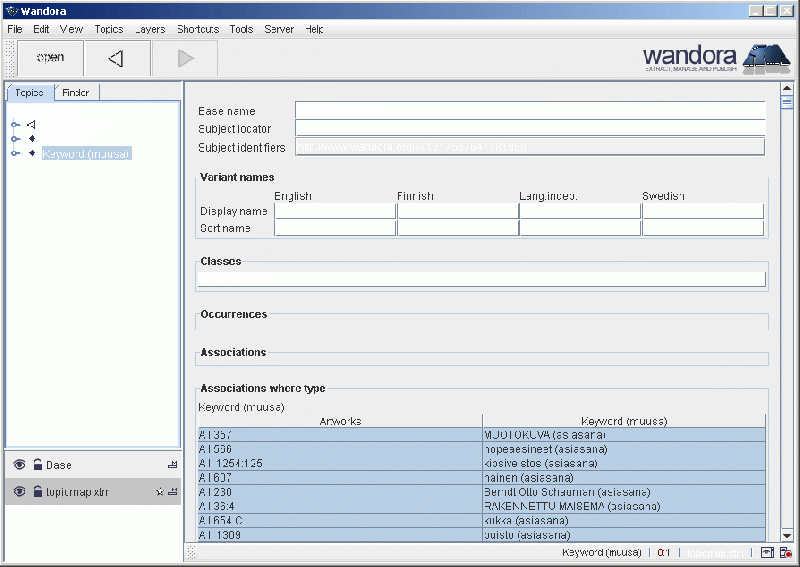
Task: Click the Artworks column header
Action: pyautogui.click(x=340, y=421)
